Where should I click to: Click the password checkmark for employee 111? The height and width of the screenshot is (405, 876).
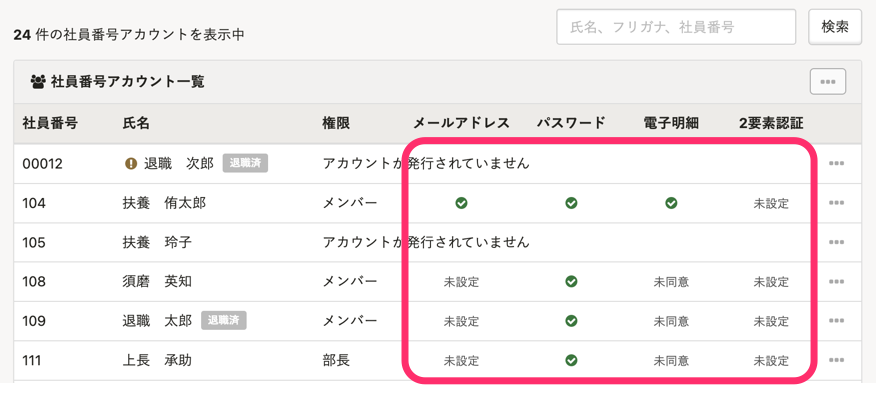point(571,361)
